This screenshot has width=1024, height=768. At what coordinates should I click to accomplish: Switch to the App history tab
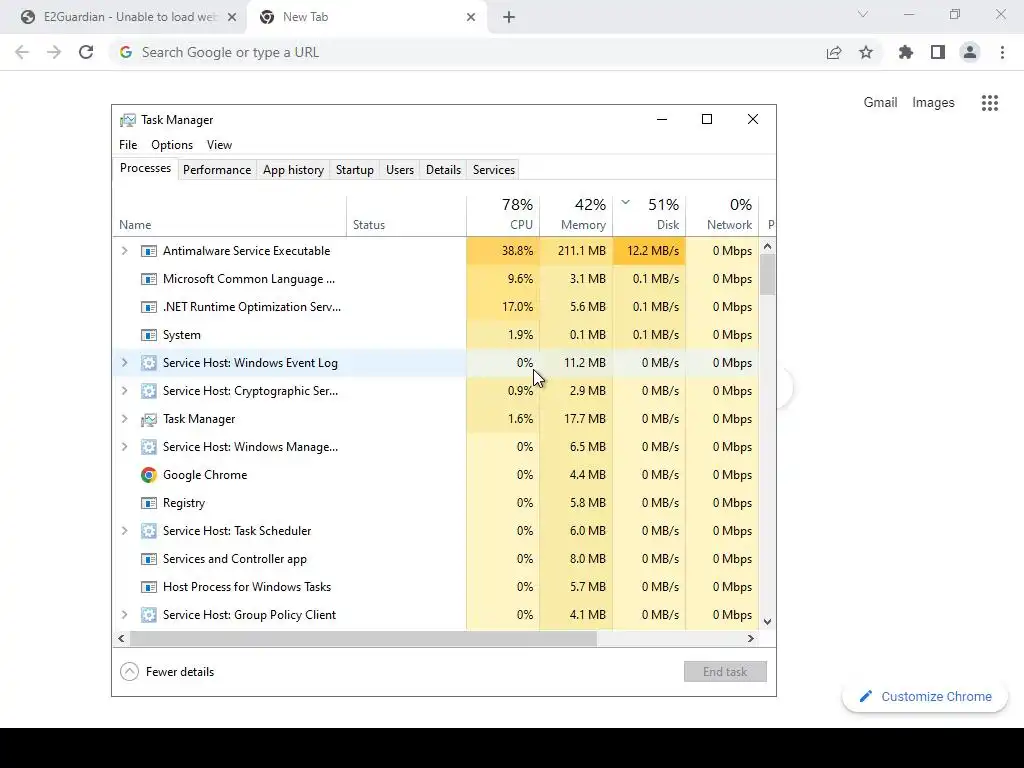(293, 170)
